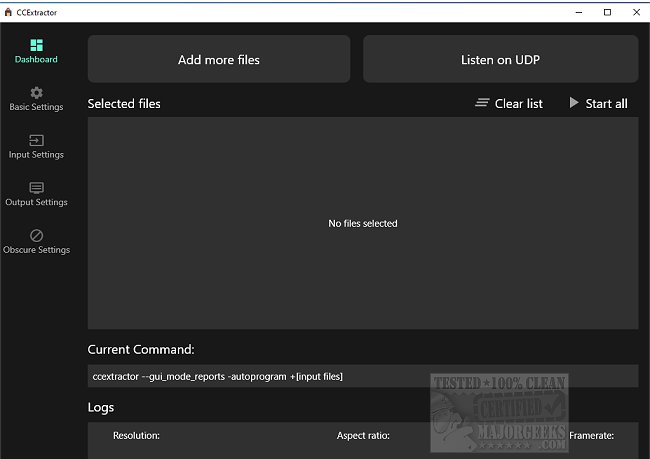Image resolution: width=650 pixels, height=459 pixels.
Task: Close the CCExtractor window
Action: tap(636, 12)
